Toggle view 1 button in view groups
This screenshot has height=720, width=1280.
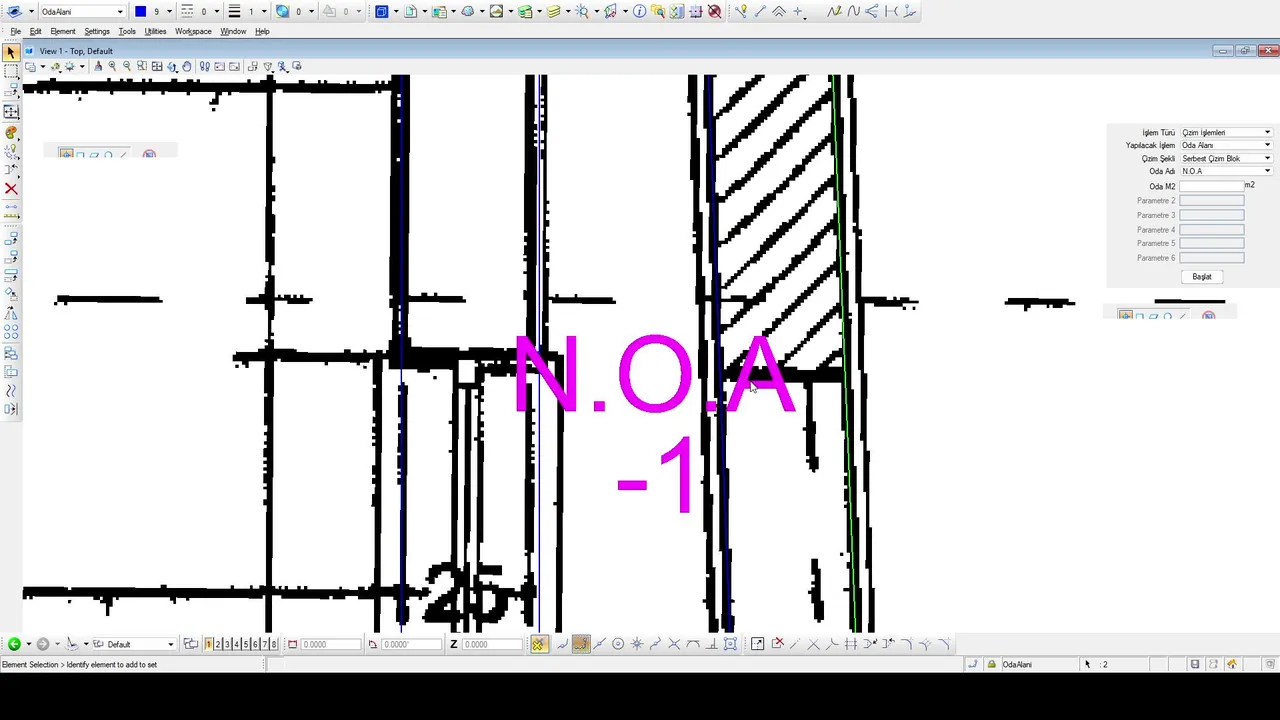pos(208,644)
